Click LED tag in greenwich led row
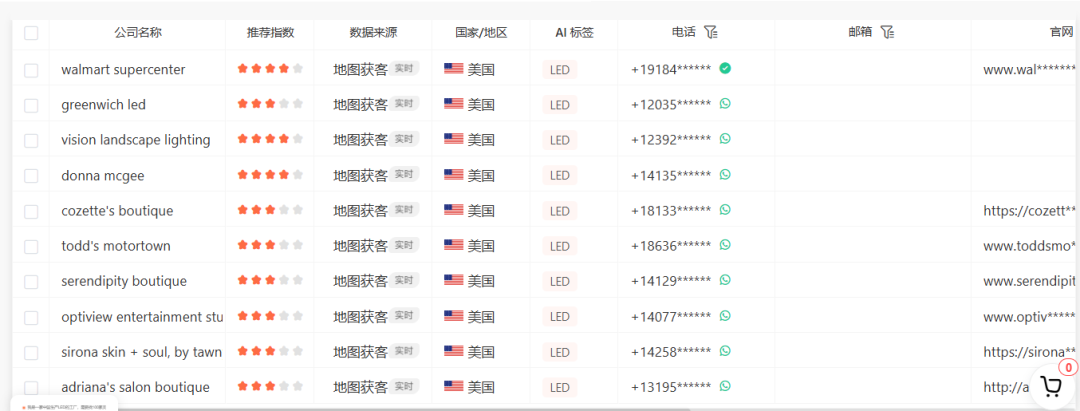This screenshot has width=1080, height=411. click(x=559, y=105)
